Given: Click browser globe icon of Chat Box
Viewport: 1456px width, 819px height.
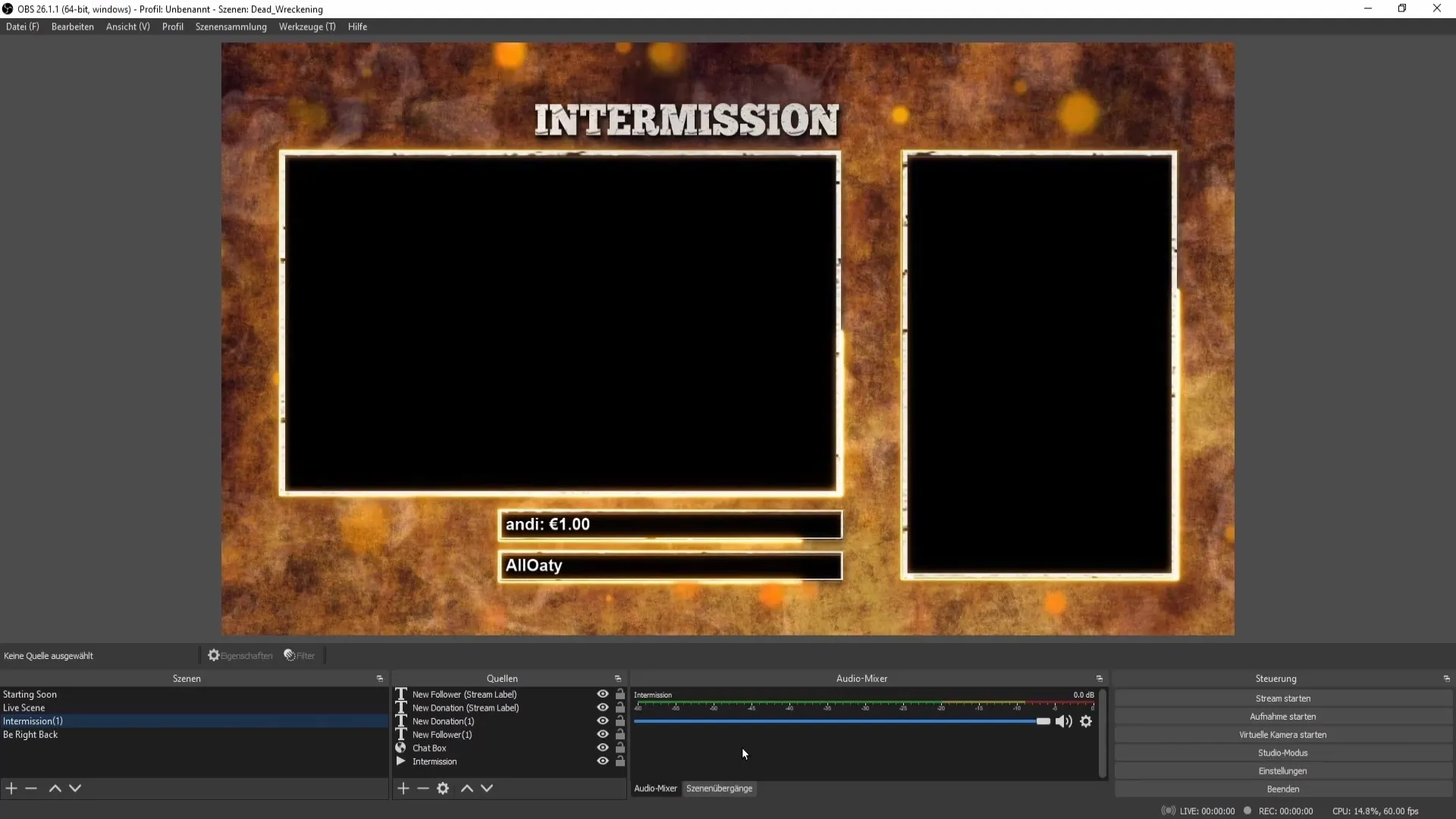Looking at the screenshot, I should click(x=401, y=748).
